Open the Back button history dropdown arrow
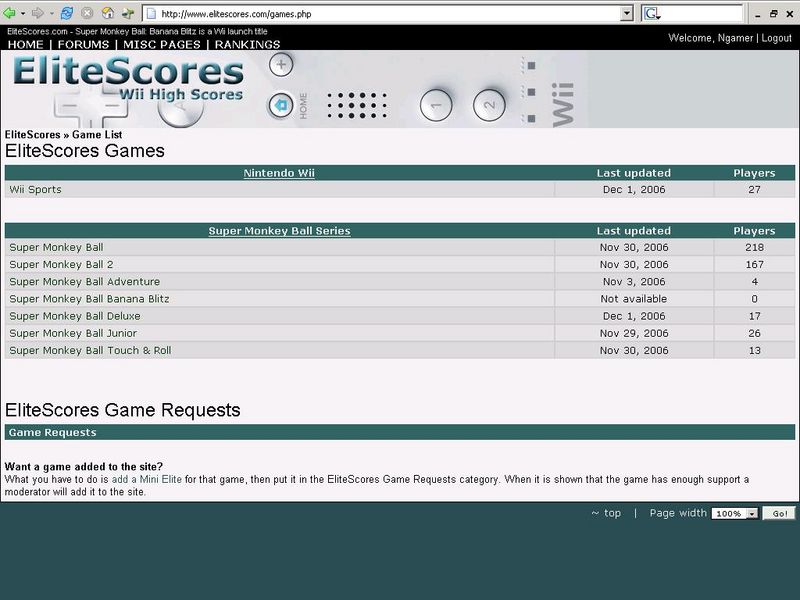 pos(23,14)
